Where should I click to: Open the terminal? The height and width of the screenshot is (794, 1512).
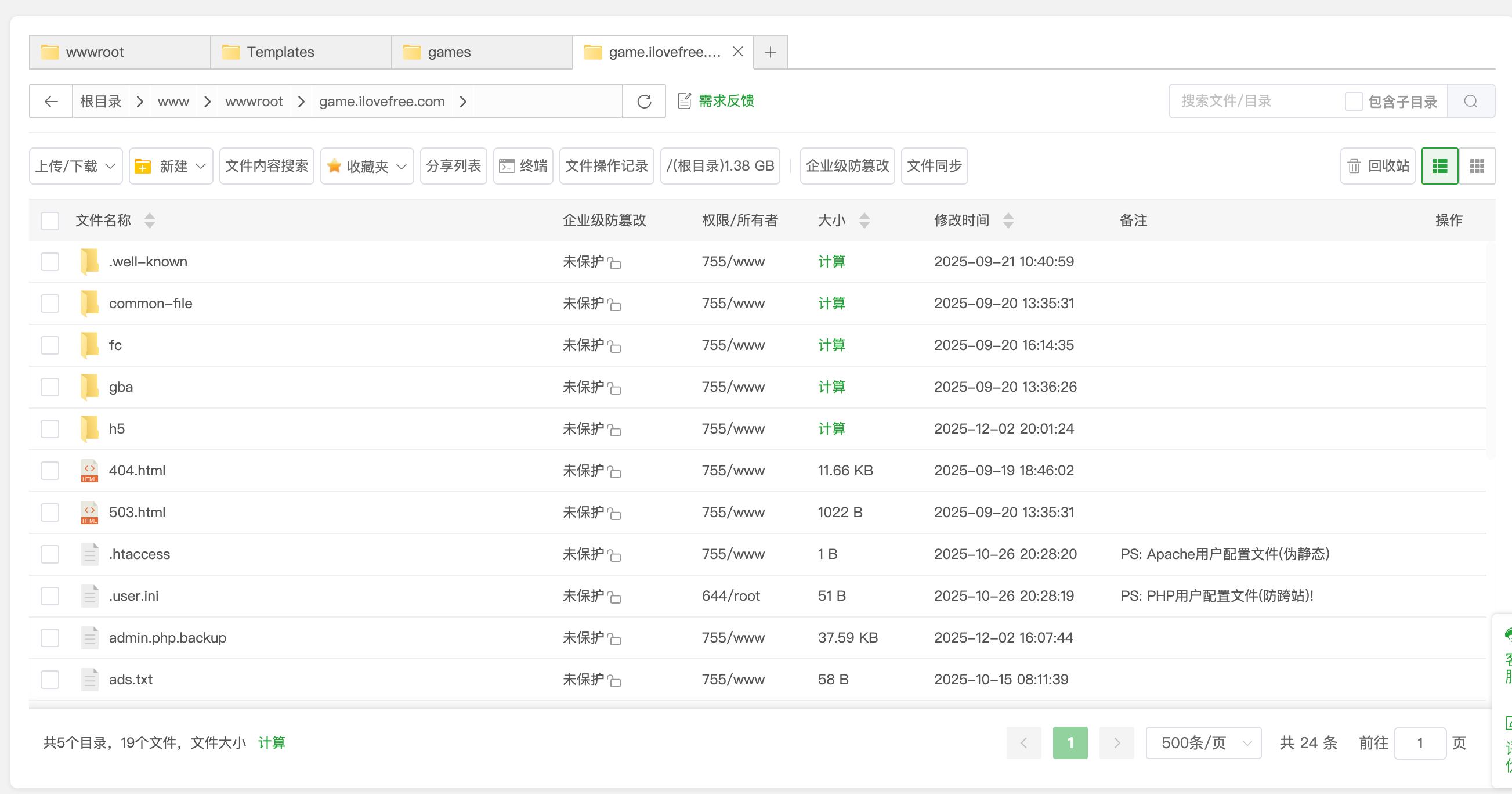coord(523,166)
